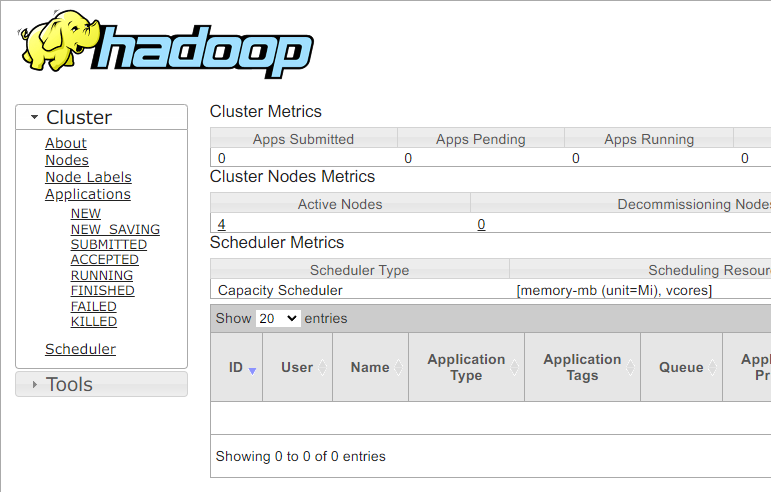Open the Show entries count dropdown
Viewport: 771px width, 492px height.
278,318
